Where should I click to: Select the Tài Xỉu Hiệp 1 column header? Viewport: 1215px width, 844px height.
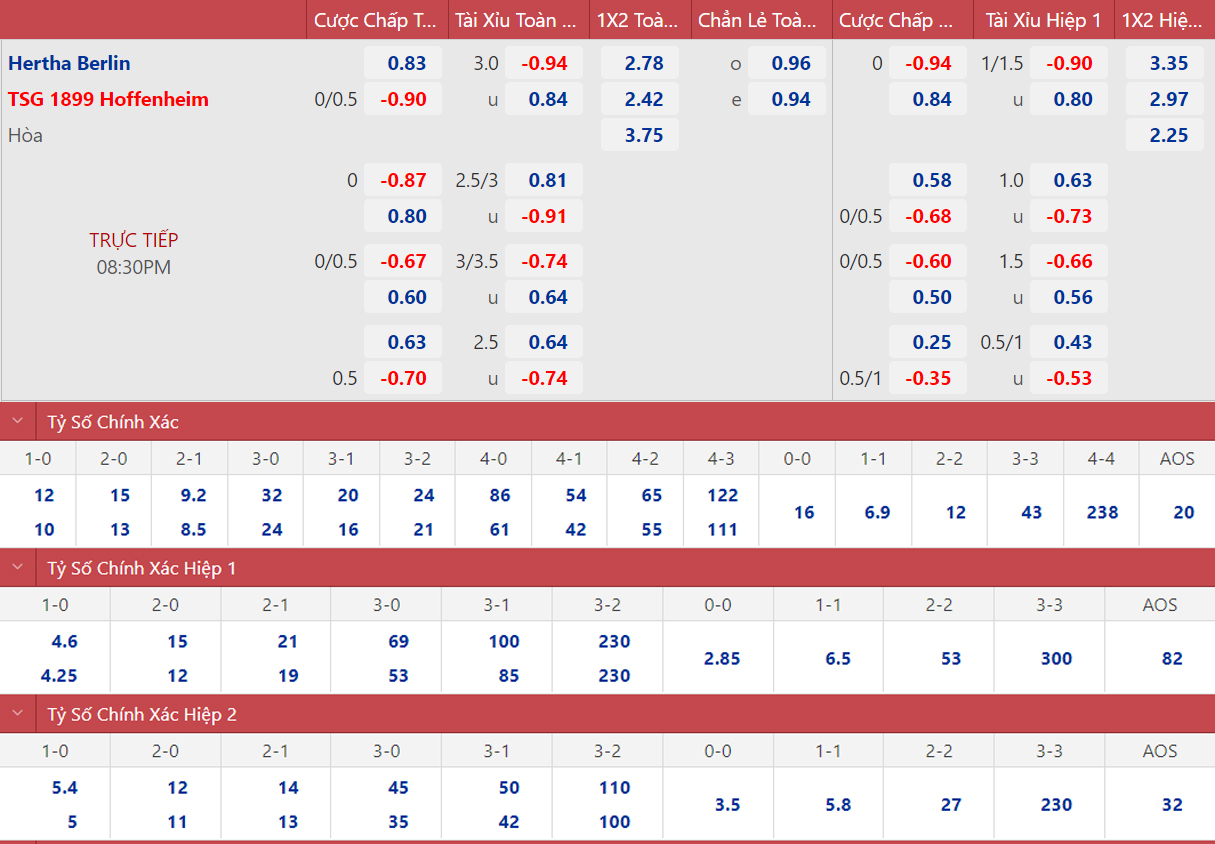pyautogui.click(x=1043, y=20)
